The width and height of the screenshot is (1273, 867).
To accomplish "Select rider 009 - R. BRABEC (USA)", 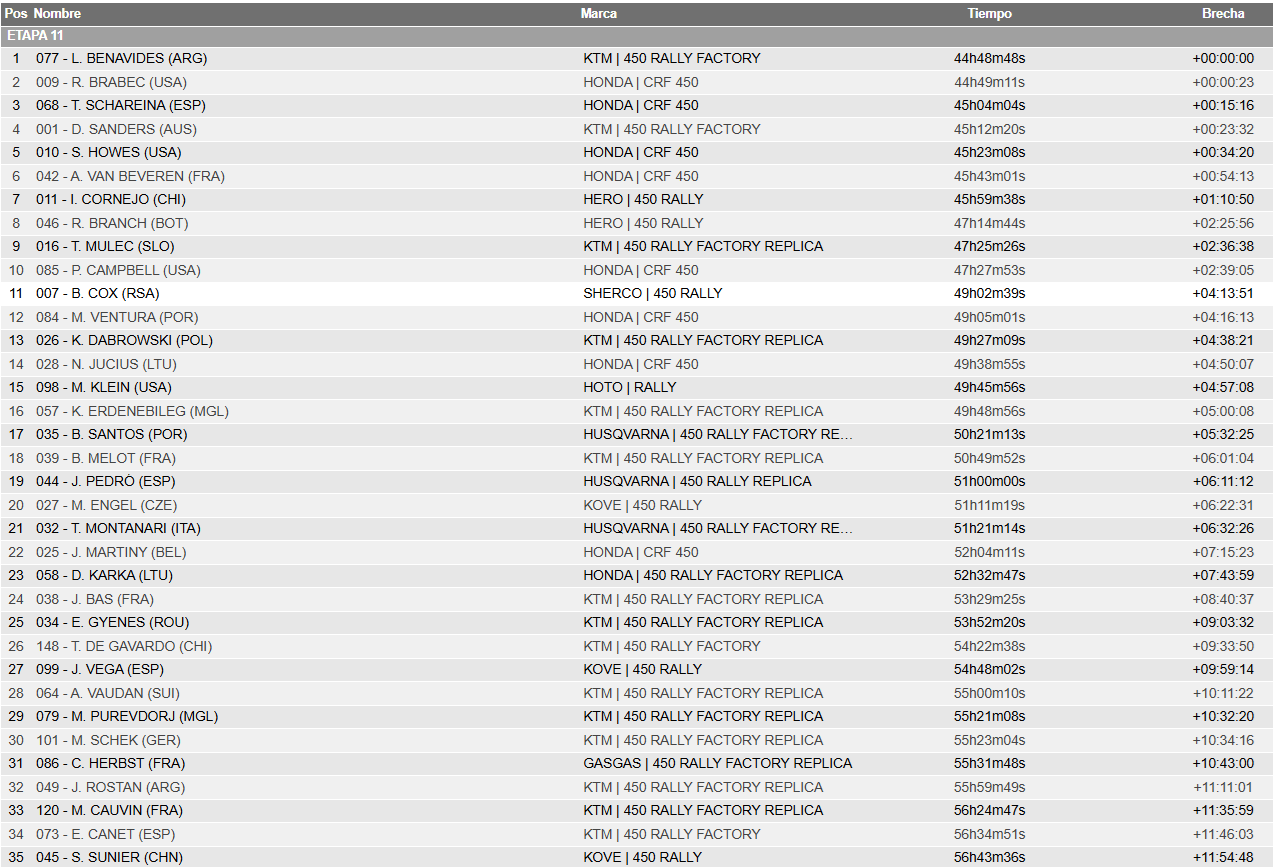I will pyautogui.click(x=111, y=82).
